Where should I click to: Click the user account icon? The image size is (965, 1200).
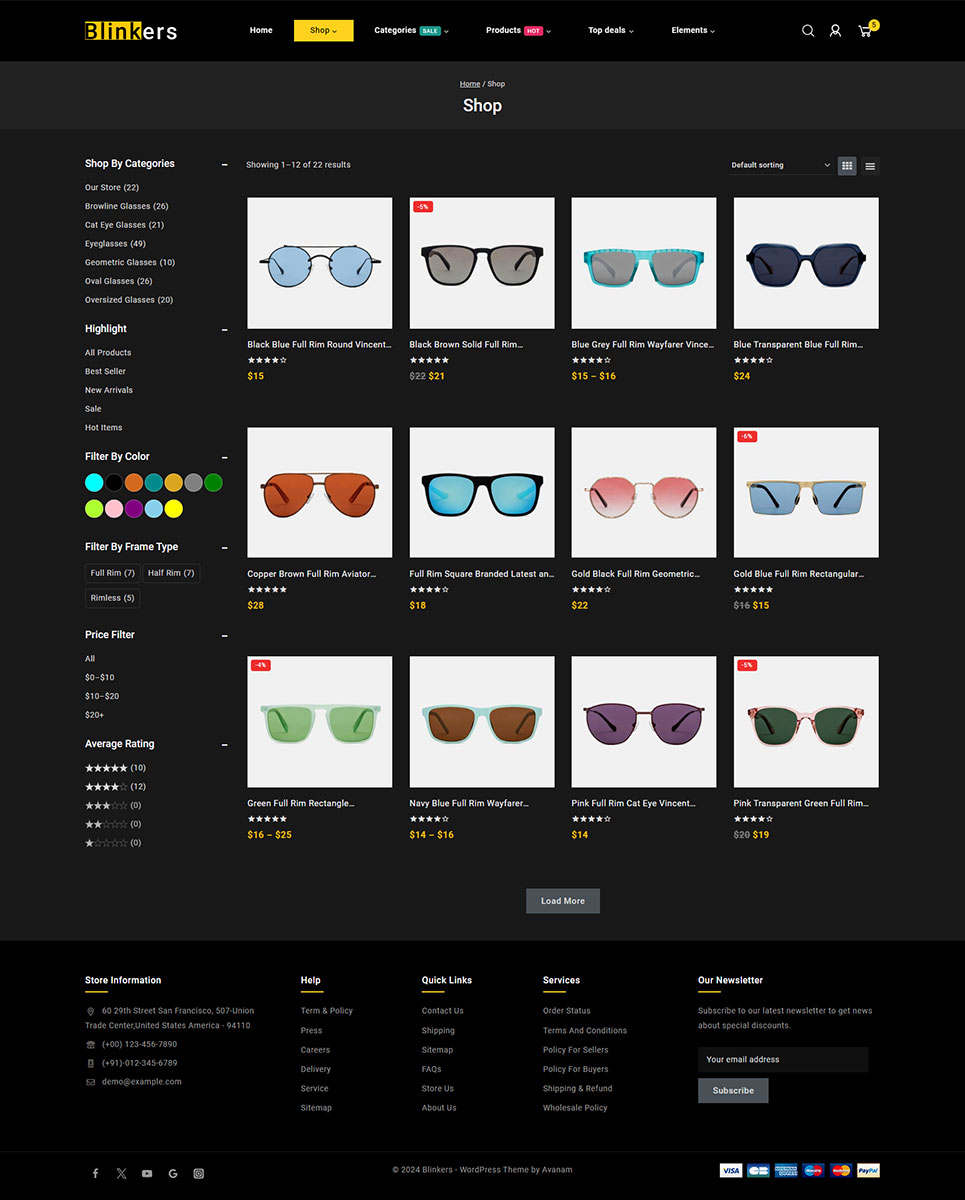pyautogui.click(x=835, y=31)
